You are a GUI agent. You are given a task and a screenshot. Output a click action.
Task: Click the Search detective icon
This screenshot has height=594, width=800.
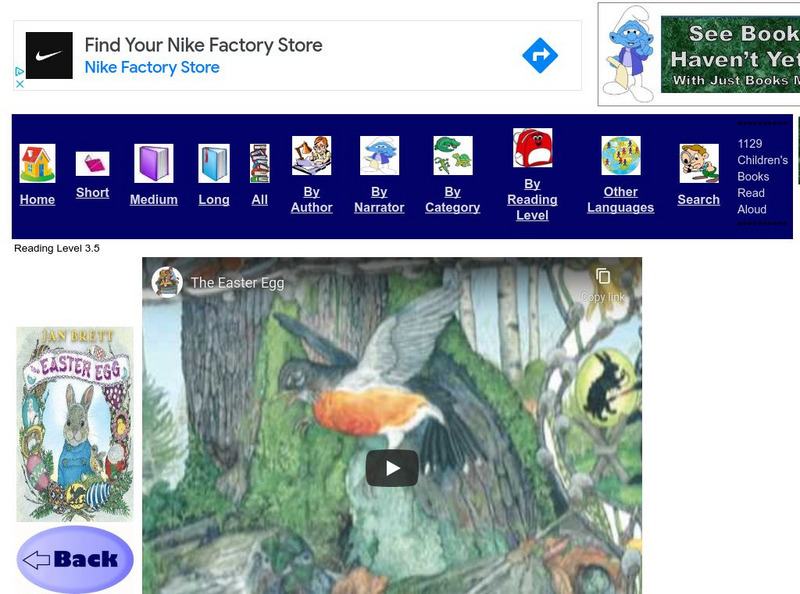[699, 163]
